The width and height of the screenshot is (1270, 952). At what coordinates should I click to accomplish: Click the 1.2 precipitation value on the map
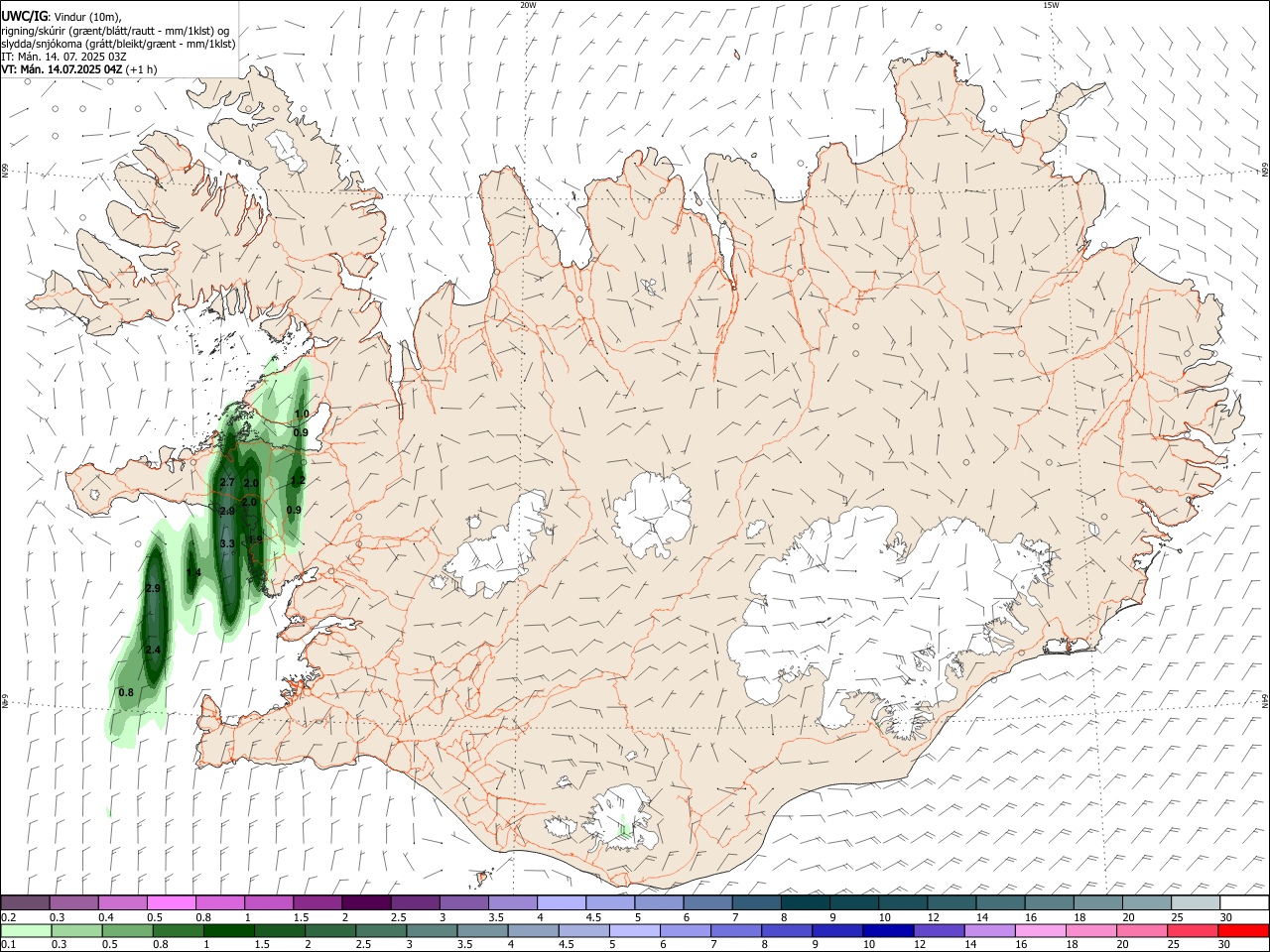(x=297, y=480)
